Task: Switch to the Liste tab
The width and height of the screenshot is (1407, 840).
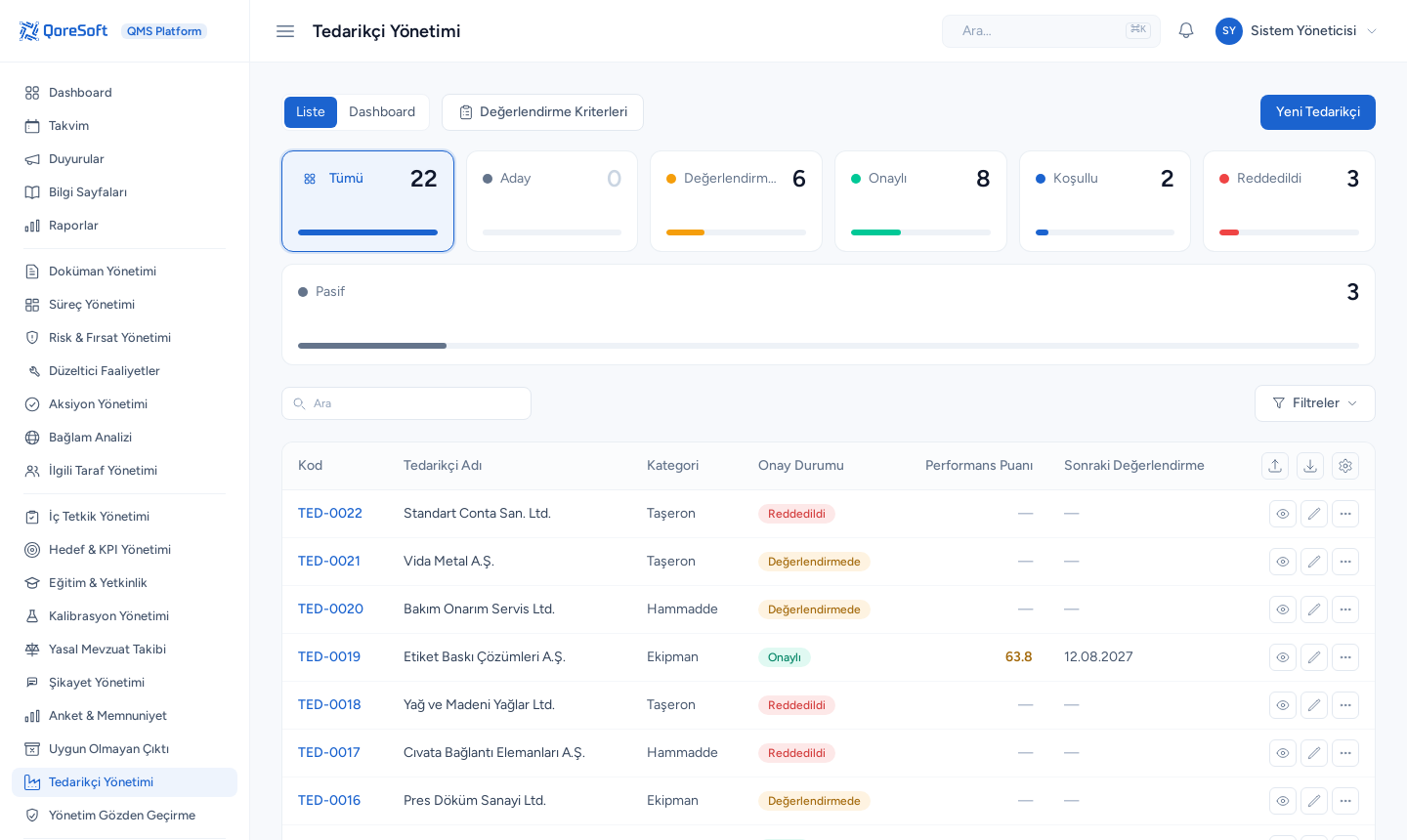Action: 311,112
